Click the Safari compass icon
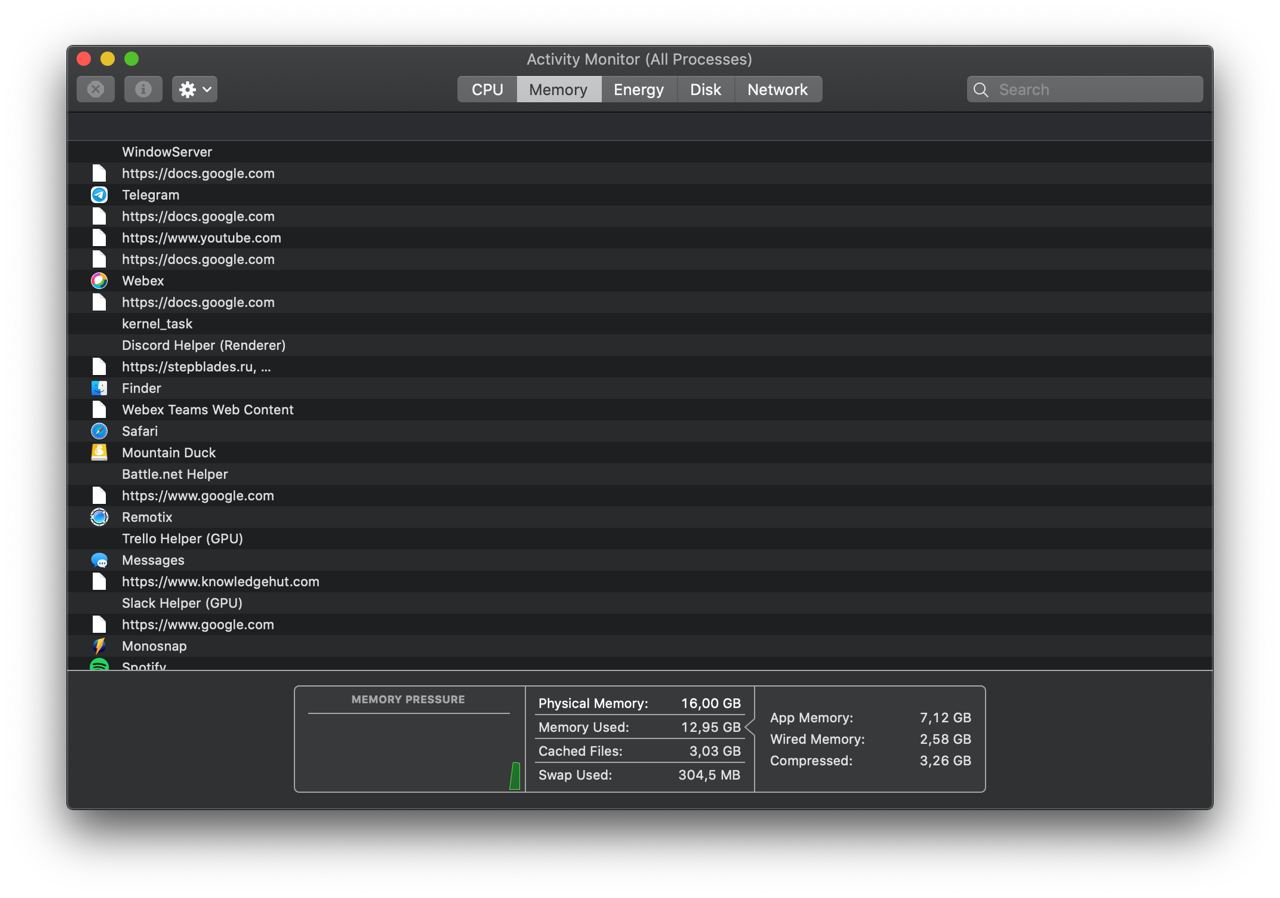The image size is (1280, 898). [x=99, y=431]
